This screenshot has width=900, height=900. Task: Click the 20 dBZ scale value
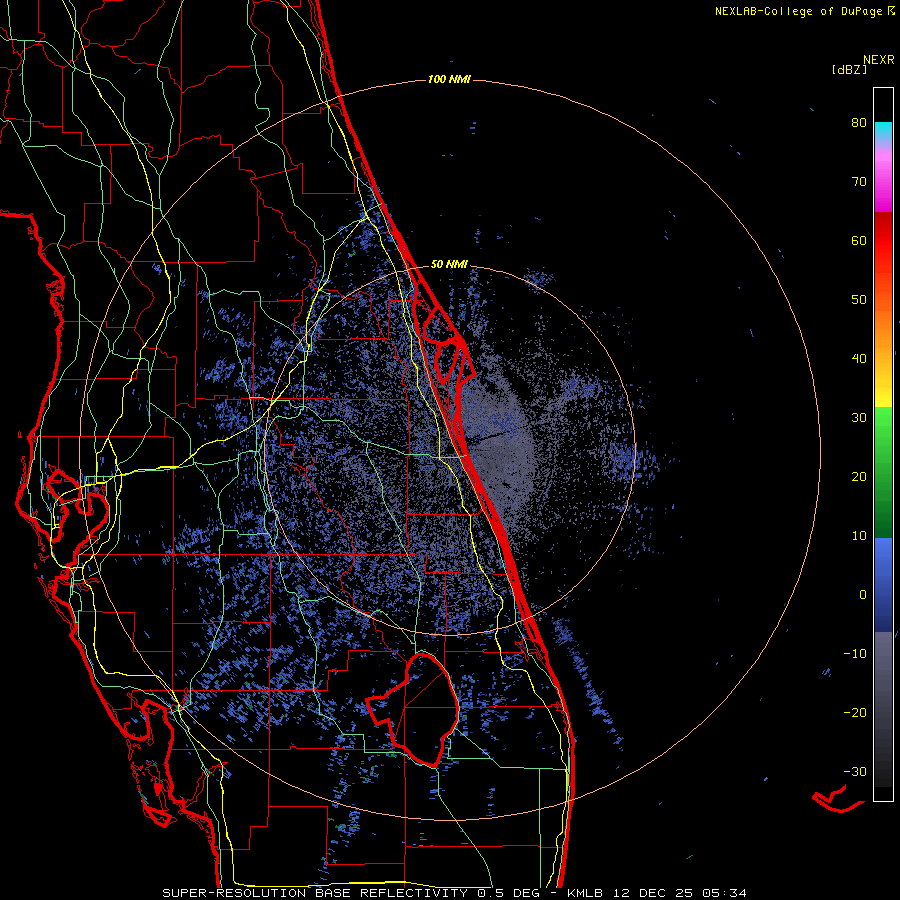tap(859, 477)
